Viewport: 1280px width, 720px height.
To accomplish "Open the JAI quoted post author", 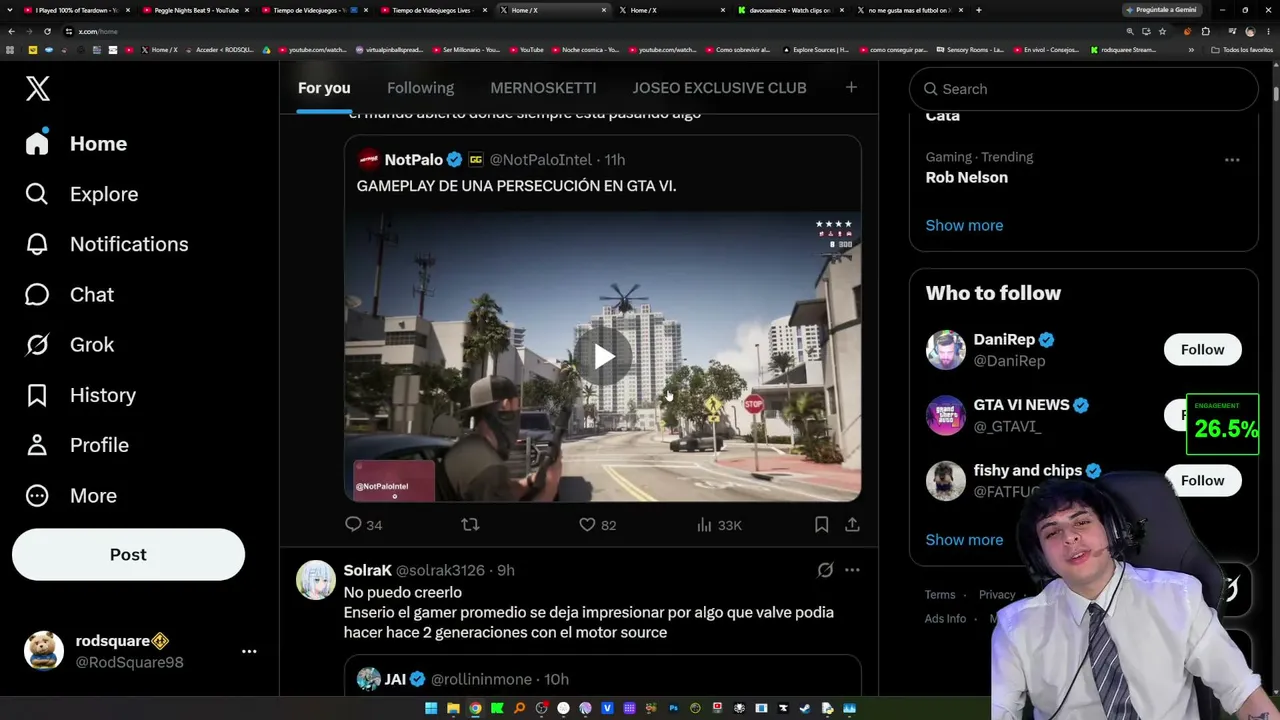I will [x=395, y=680].
